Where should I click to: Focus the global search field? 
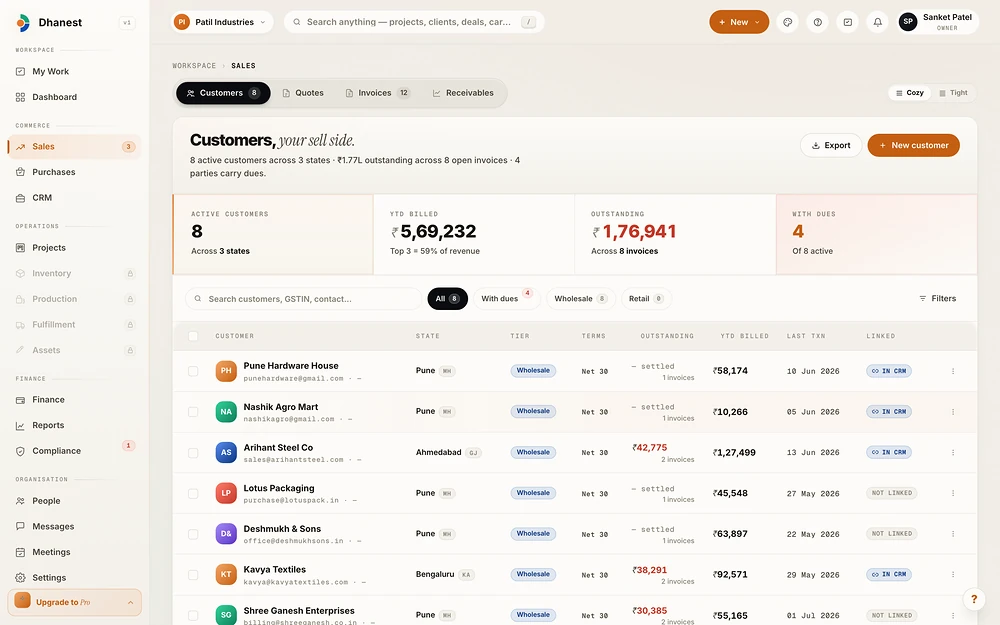pos(414,22)
